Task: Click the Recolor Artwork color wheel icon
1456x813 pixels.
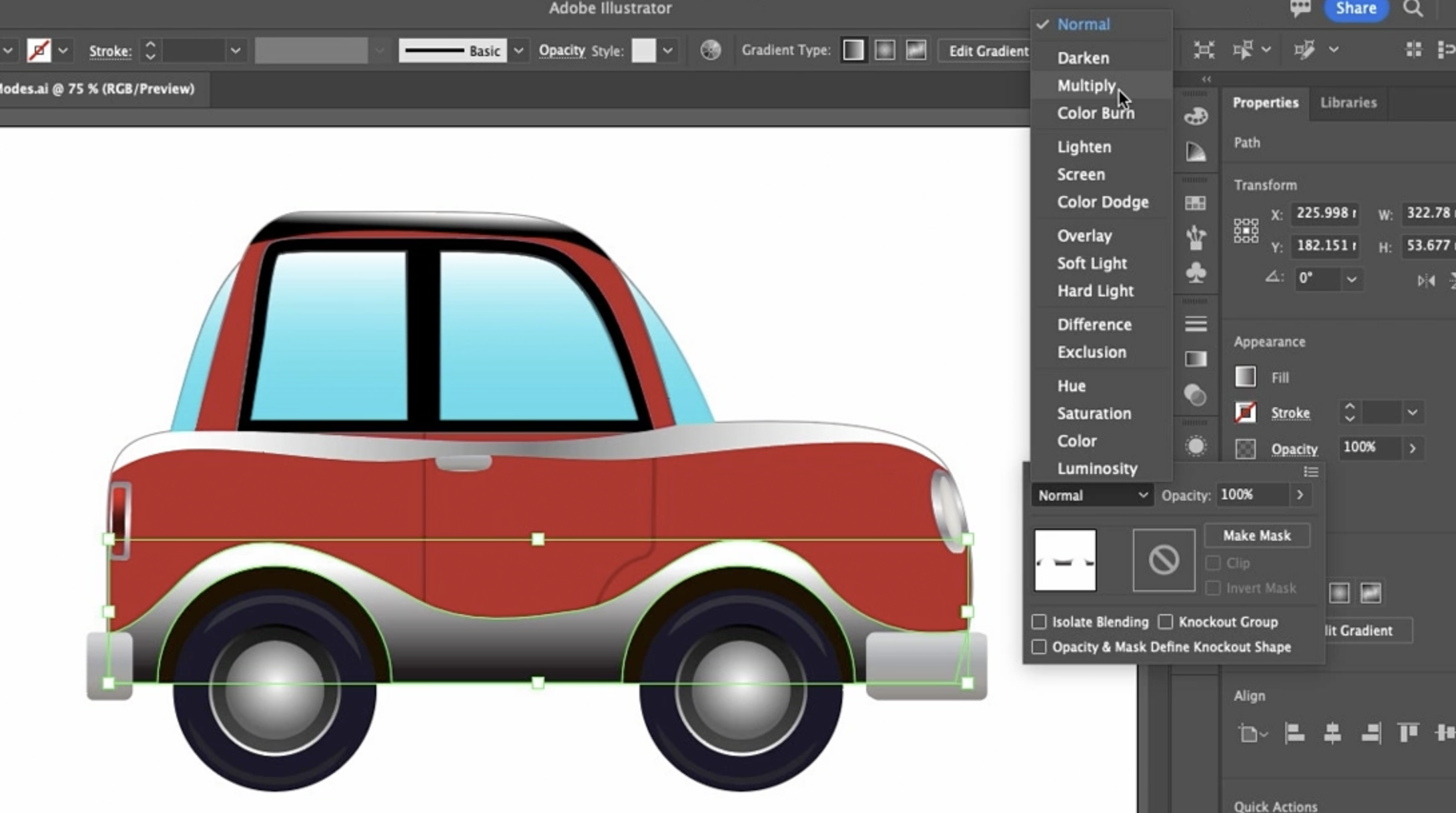Action: pyautogui.click(x=710, y=50)
